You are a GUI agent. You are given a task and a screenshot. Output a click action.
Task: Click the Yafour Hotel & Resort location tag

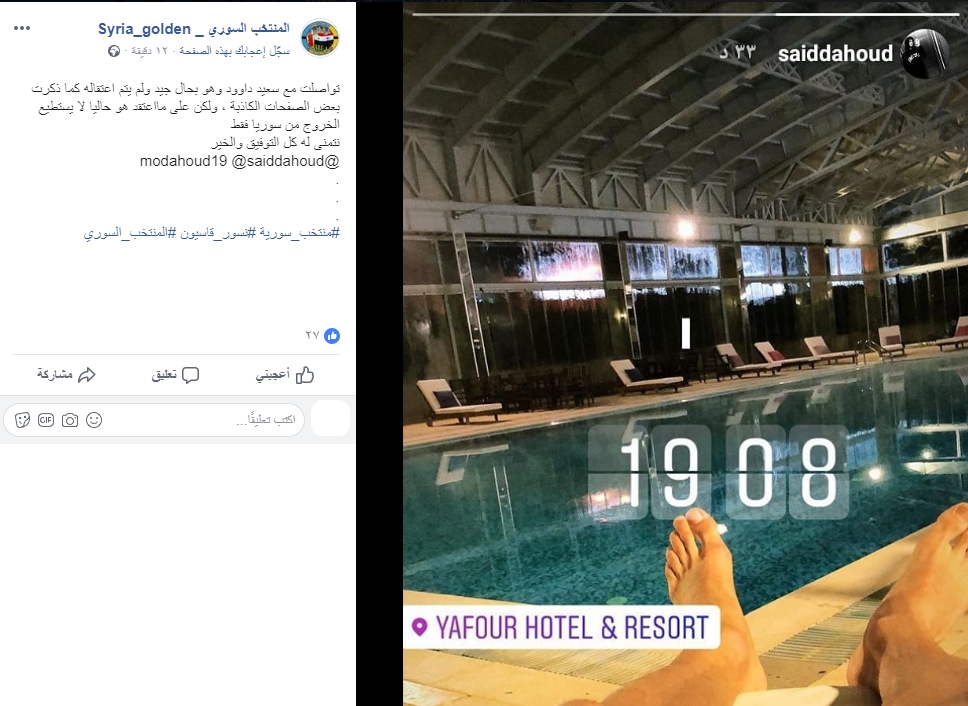tap(562, 628)
